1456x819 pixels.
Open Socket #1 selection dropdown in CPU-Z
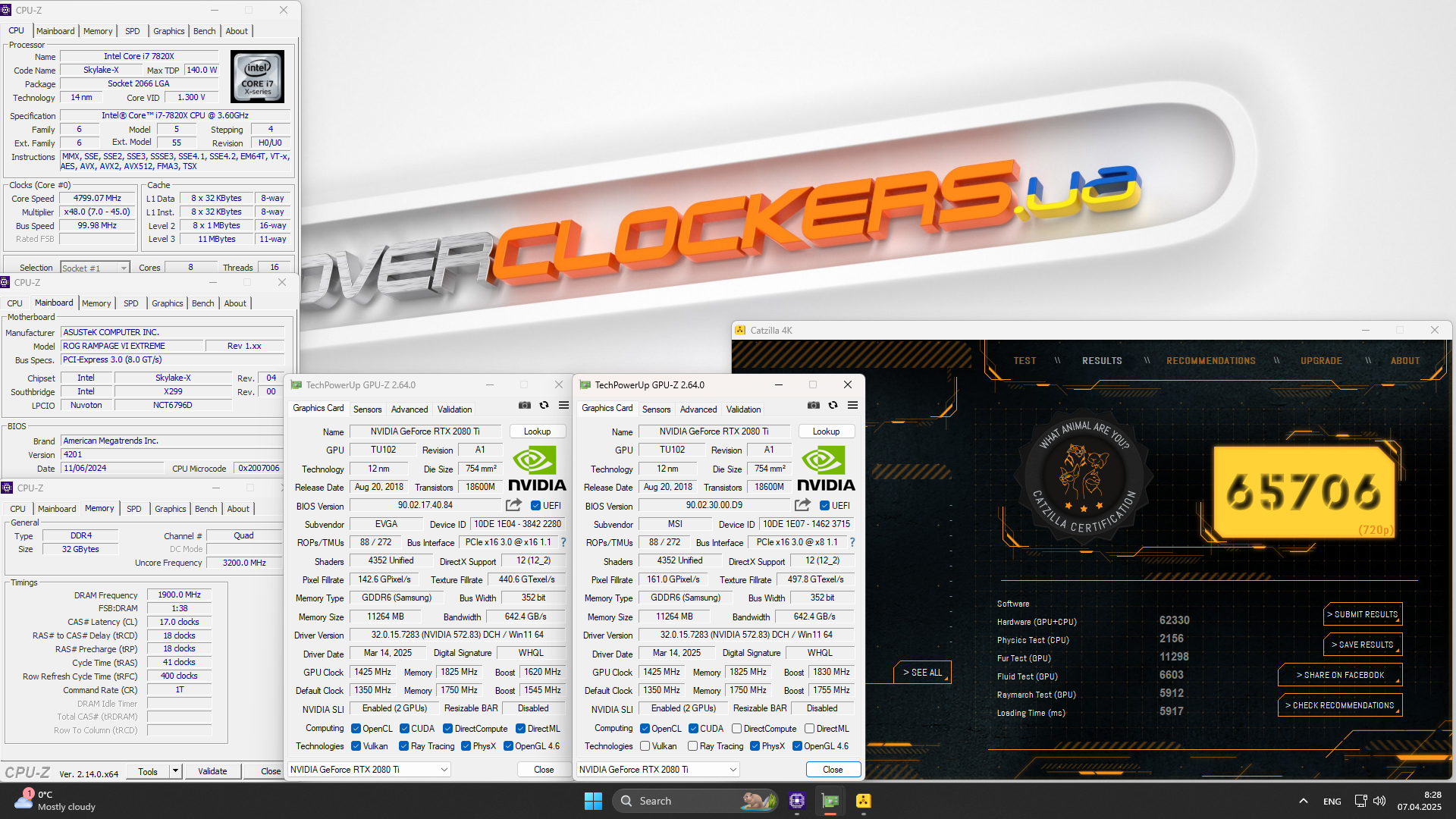click(x=95, y=268)
